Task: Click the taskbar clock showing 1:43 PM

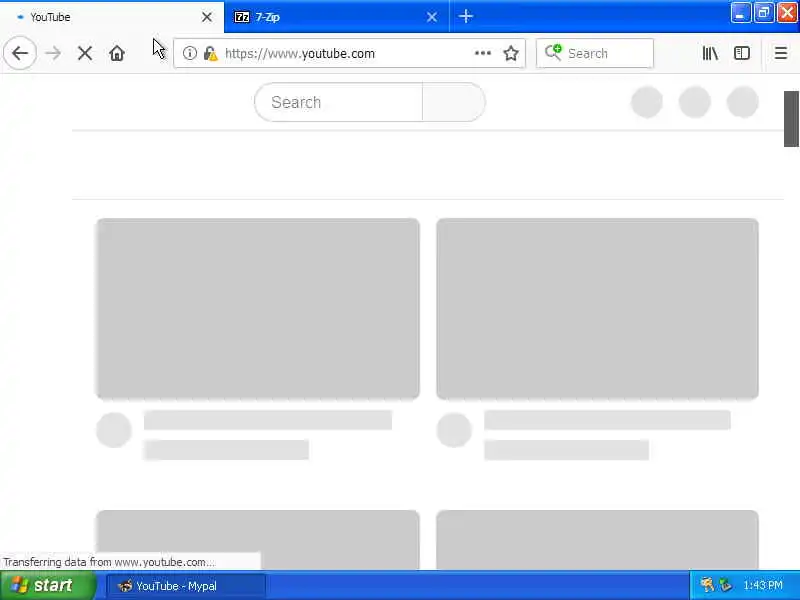Action: click(763, 585)
